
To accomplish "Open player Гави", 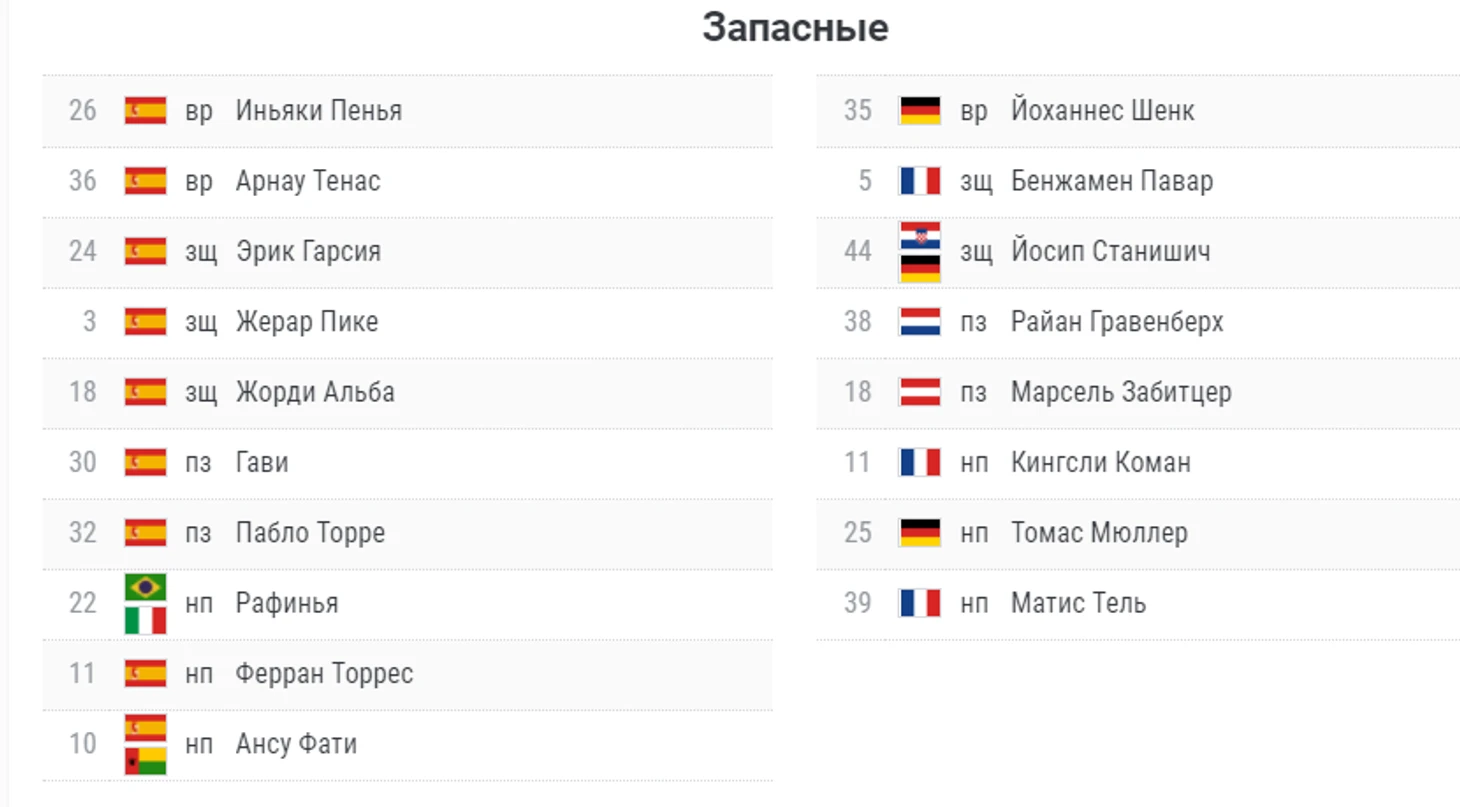I will tap(262, 462).
